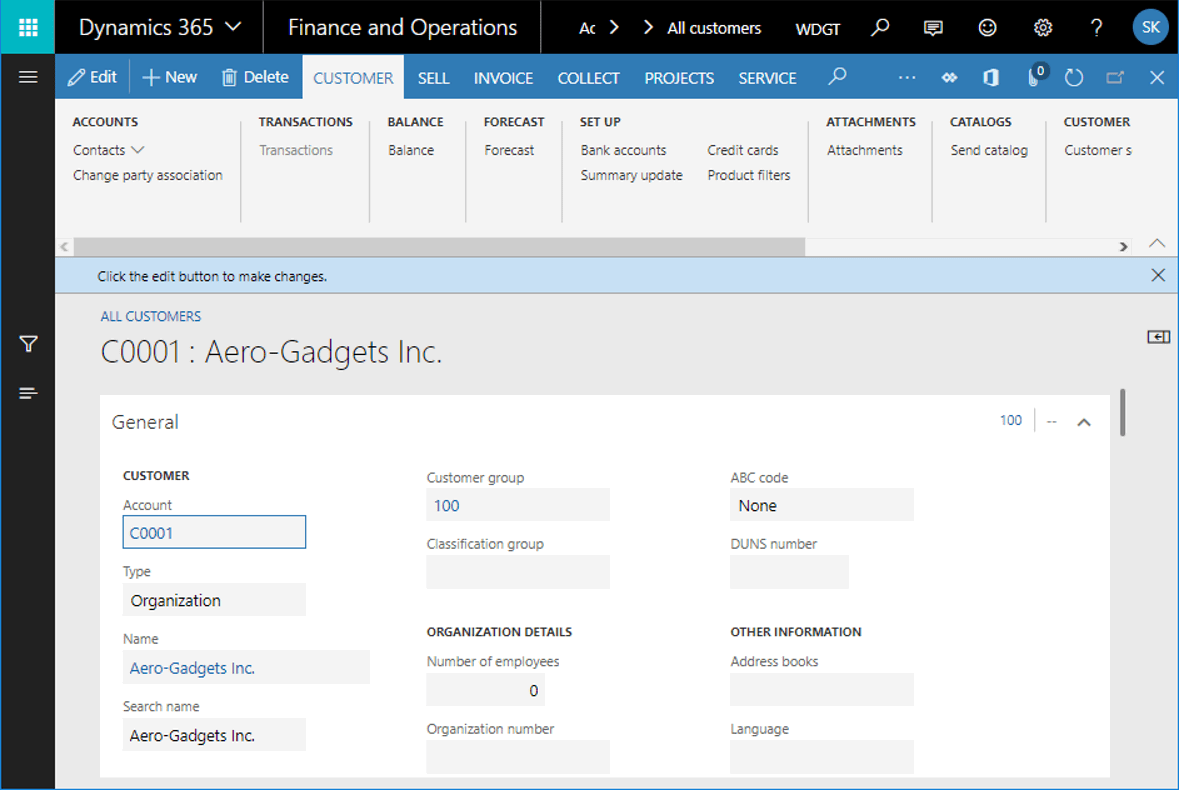1180x791 pixels.
Task: Toggle the FactBox pane icon
Action: pos(1158,336)
